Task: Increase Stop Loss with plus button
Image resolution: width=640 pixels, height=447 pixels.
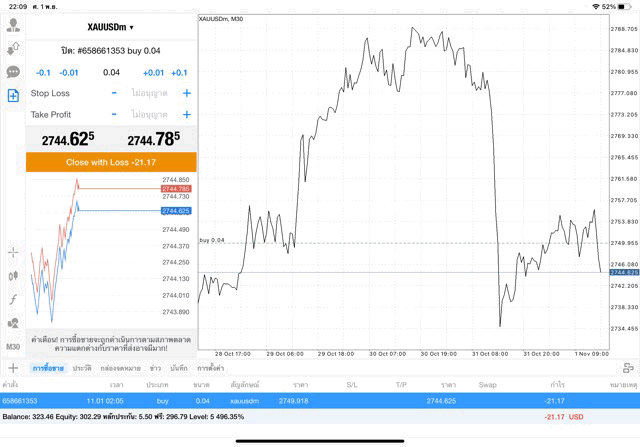Action: [x=186, y=93]
